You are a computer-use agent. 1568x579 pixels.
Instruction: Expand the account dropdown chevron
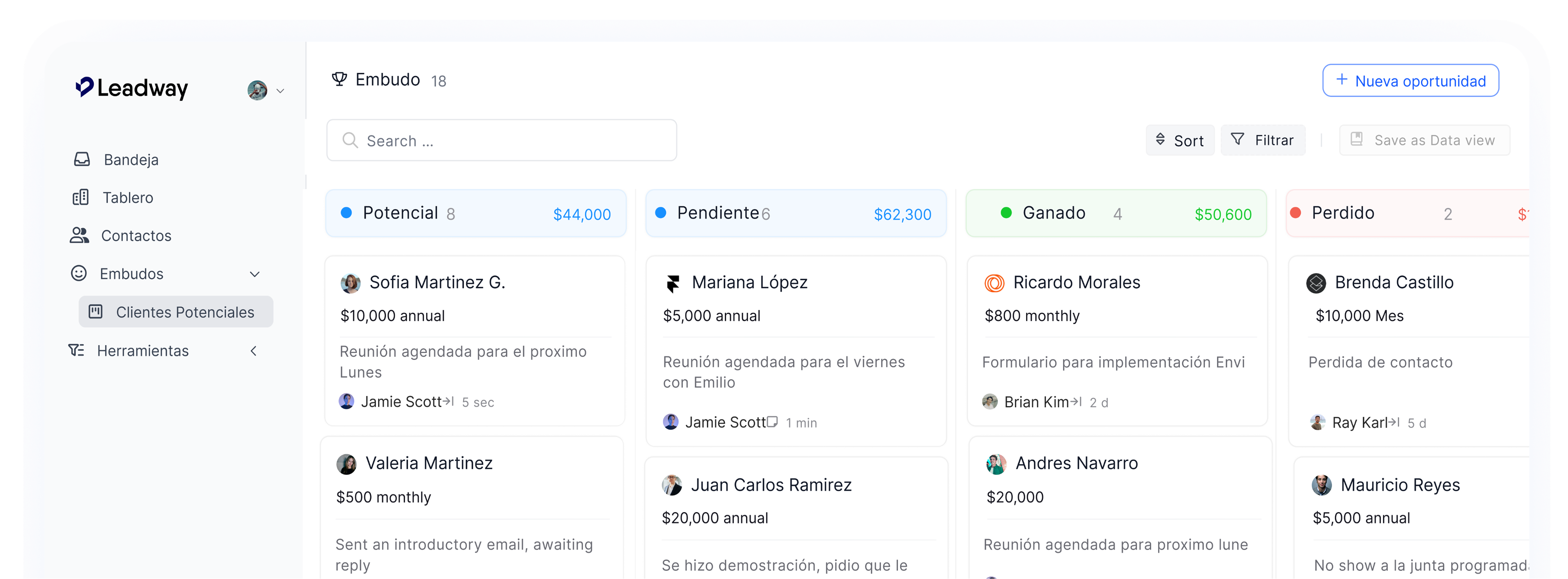click(x=280, y=91)
